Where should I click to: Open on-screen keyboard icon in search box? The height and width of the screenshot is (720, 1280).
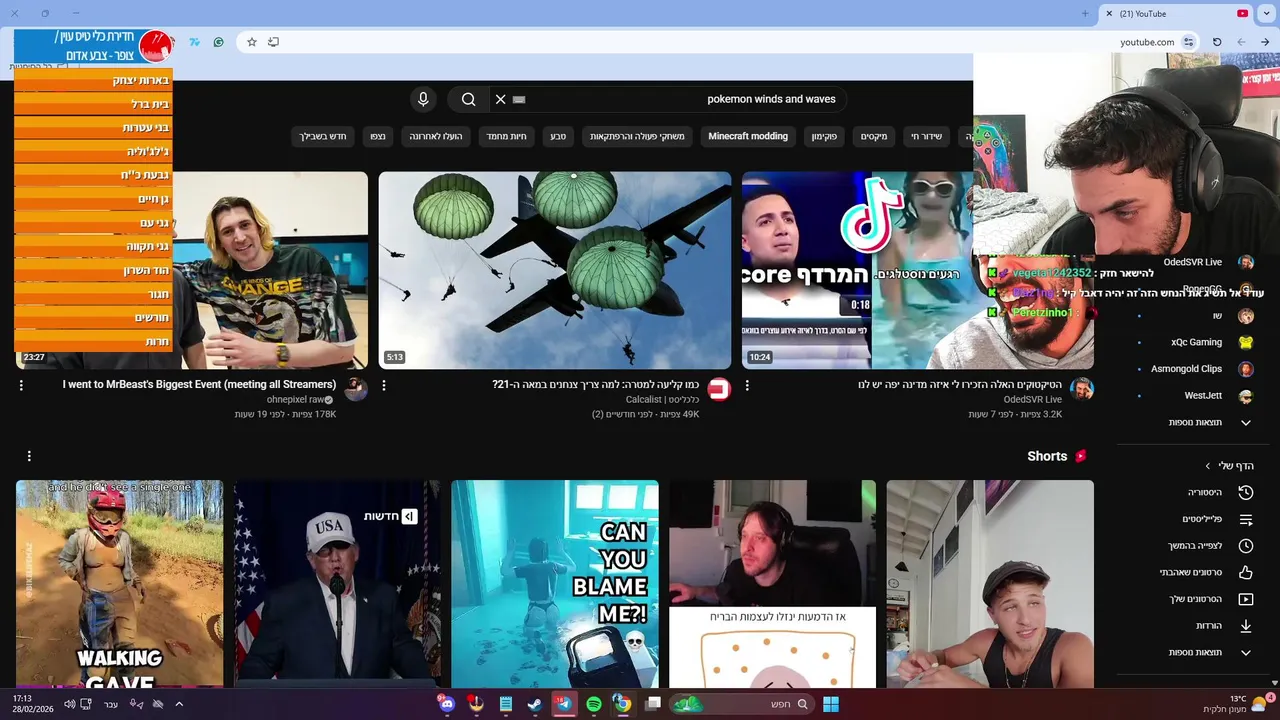pos(519,100)
